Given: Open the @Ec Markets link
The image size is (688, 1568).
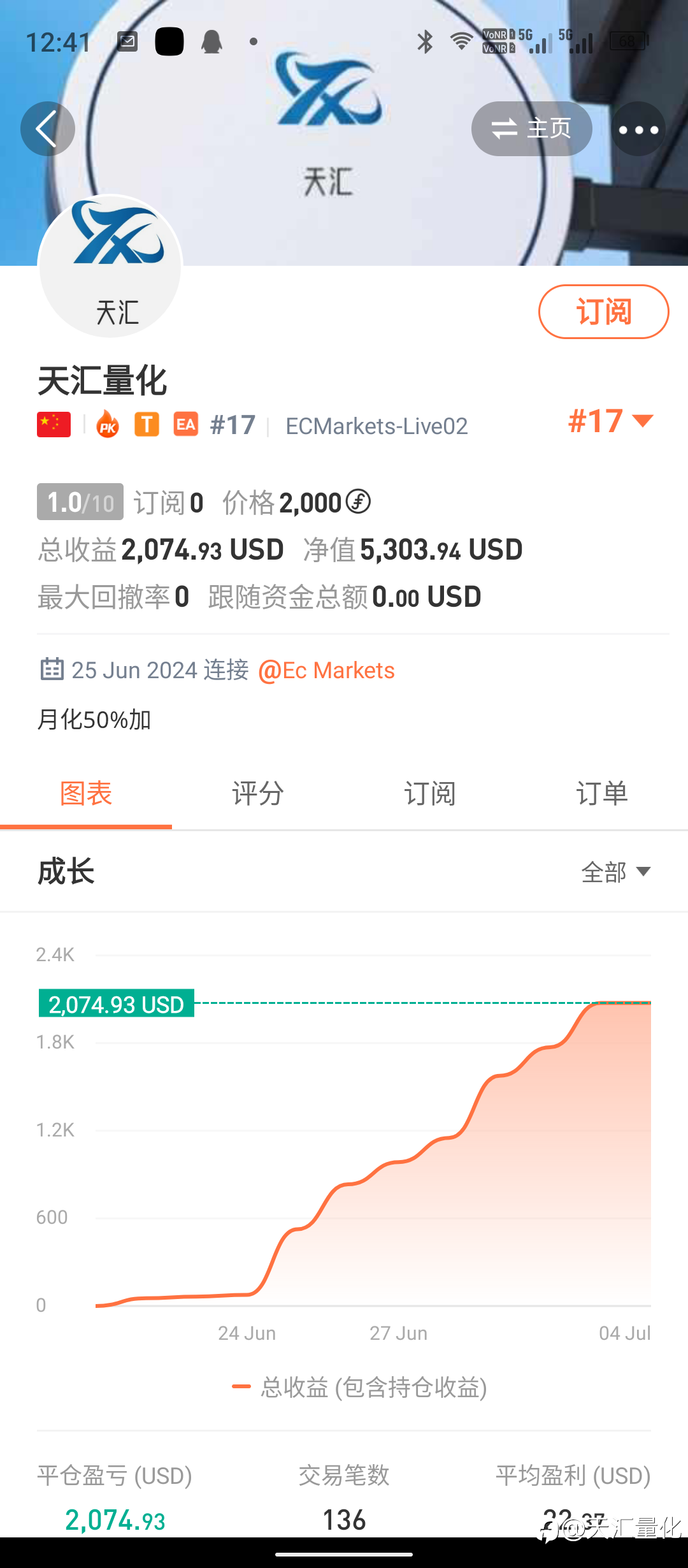Looking at the screenshot, I should (x=326, y=671).
